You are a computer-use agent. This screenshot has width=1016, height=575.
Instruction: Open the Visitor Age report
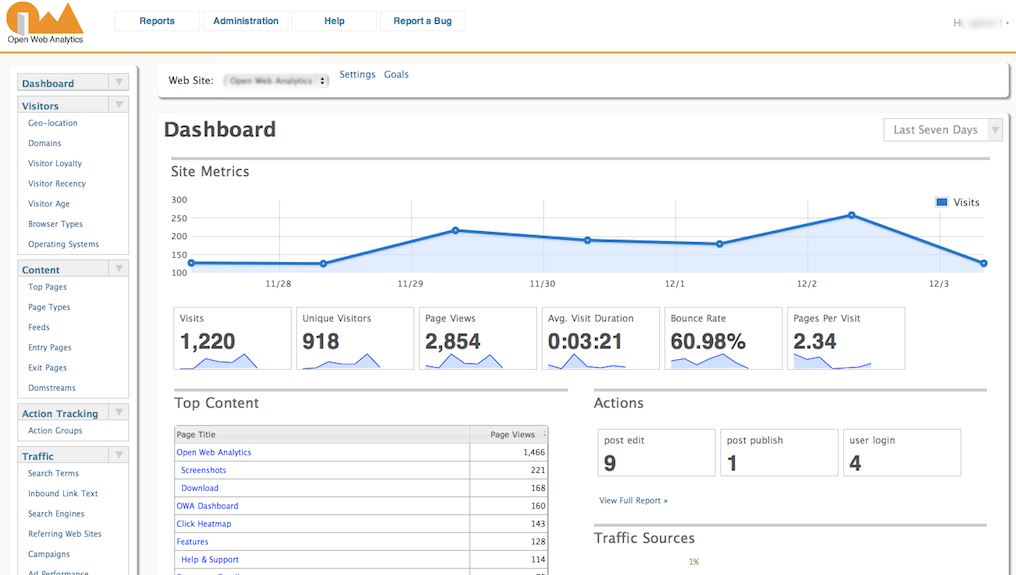click(x=49, y=204)
